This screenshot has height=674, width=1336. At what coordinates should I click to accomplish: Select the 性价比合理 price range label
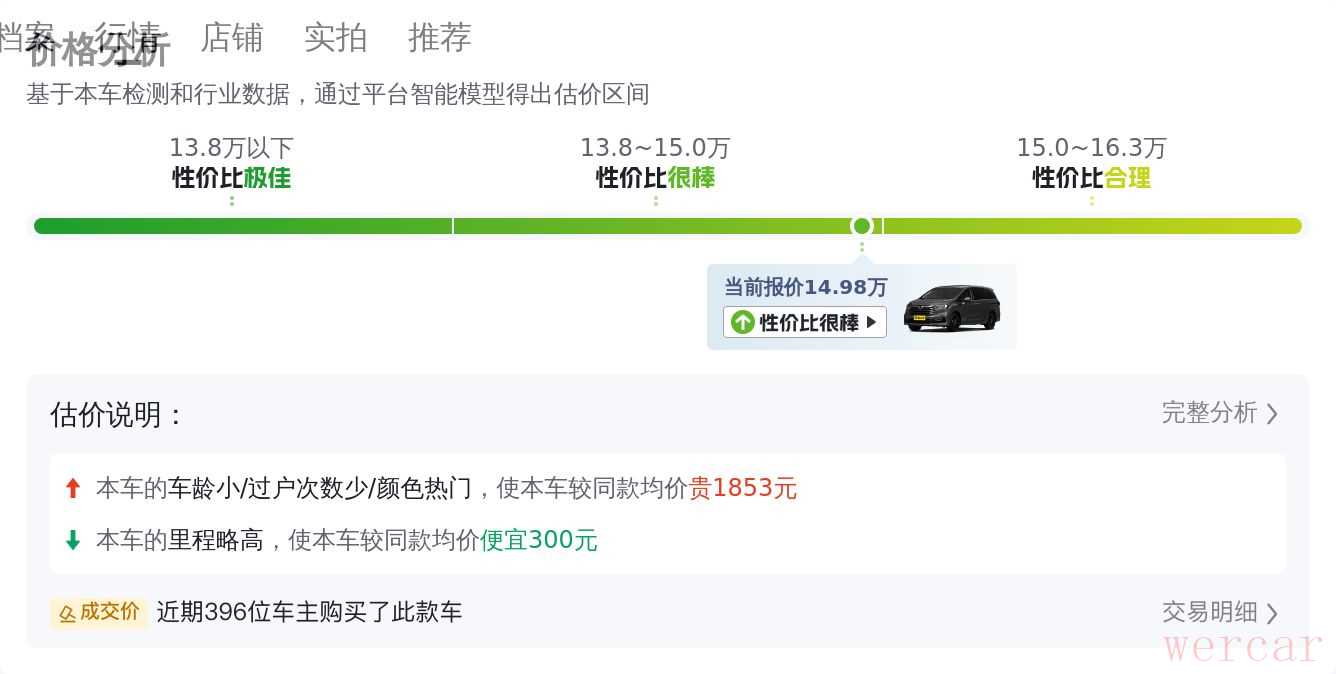pos(1092,178)
